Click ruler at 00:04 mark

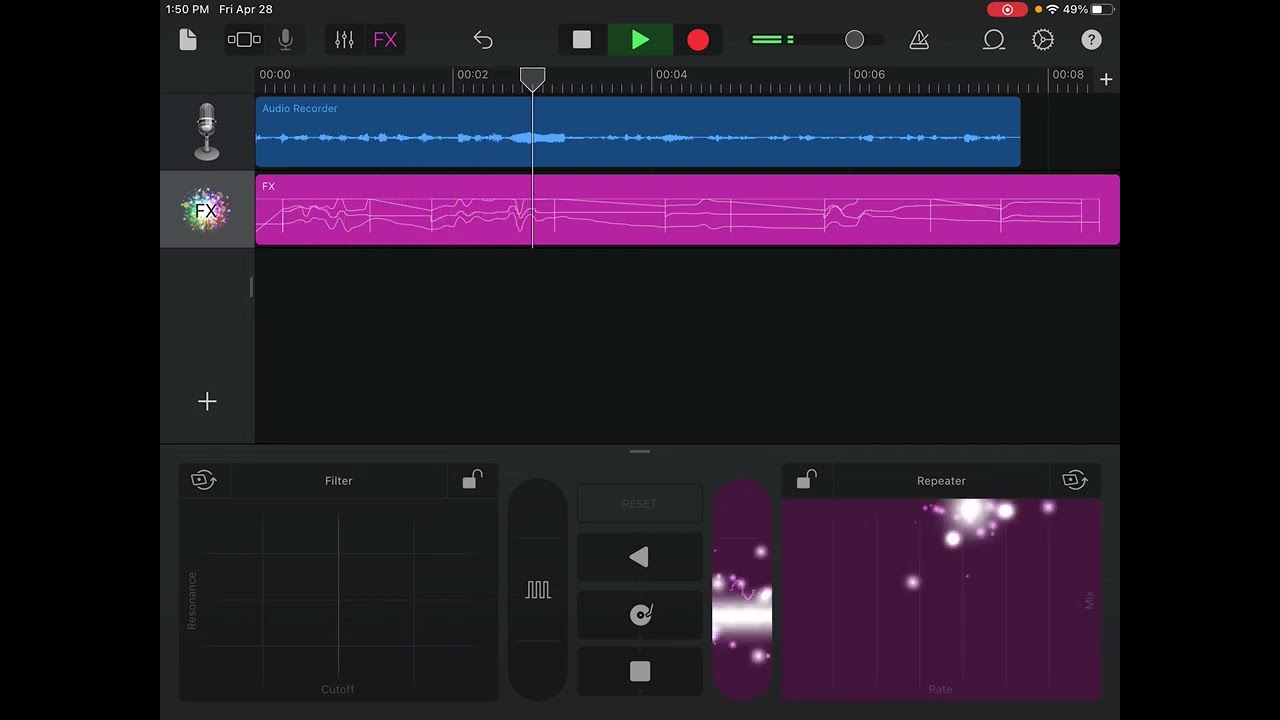pos(671,75)
